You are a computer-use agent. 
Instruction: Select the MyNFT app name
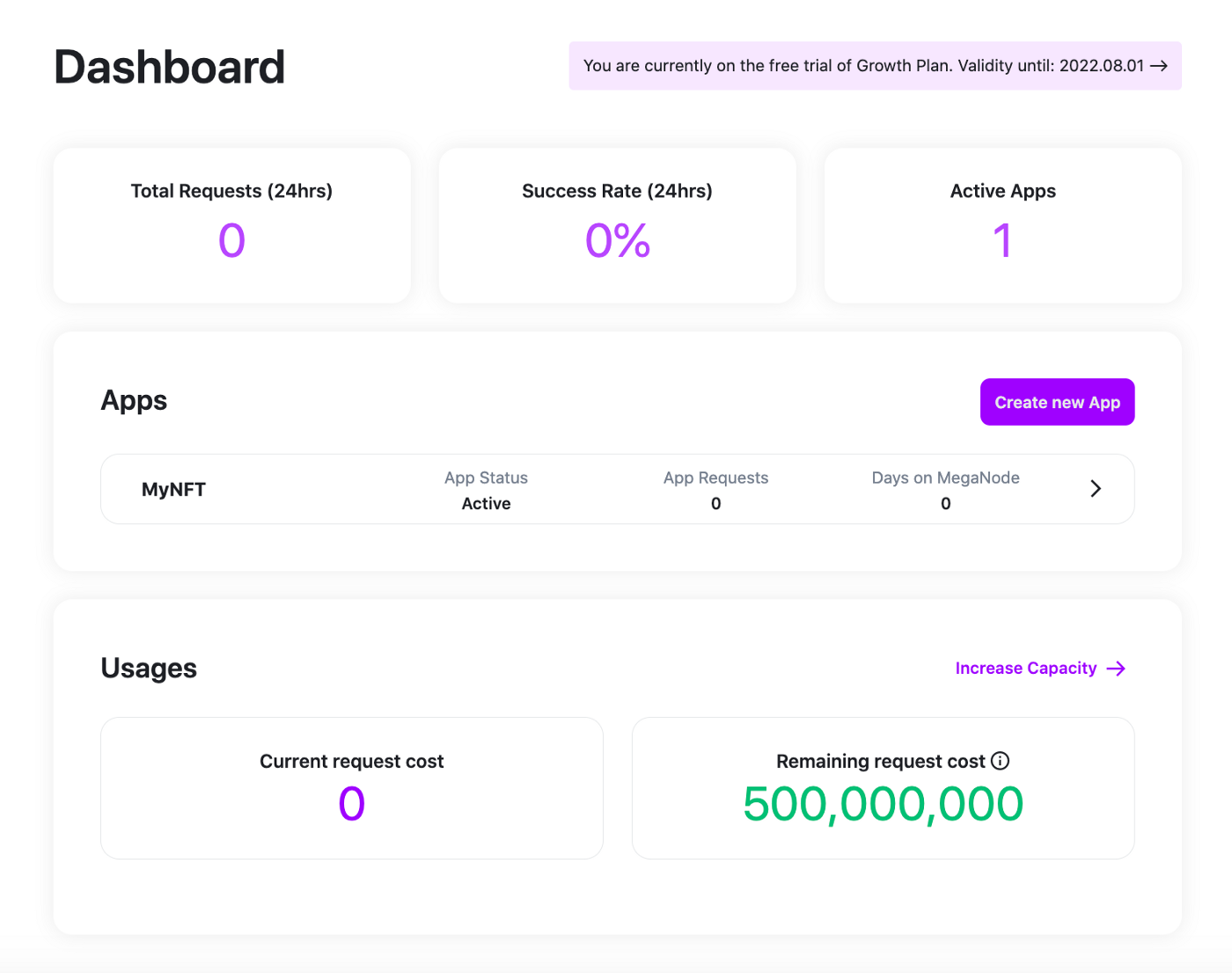point(173,490)
